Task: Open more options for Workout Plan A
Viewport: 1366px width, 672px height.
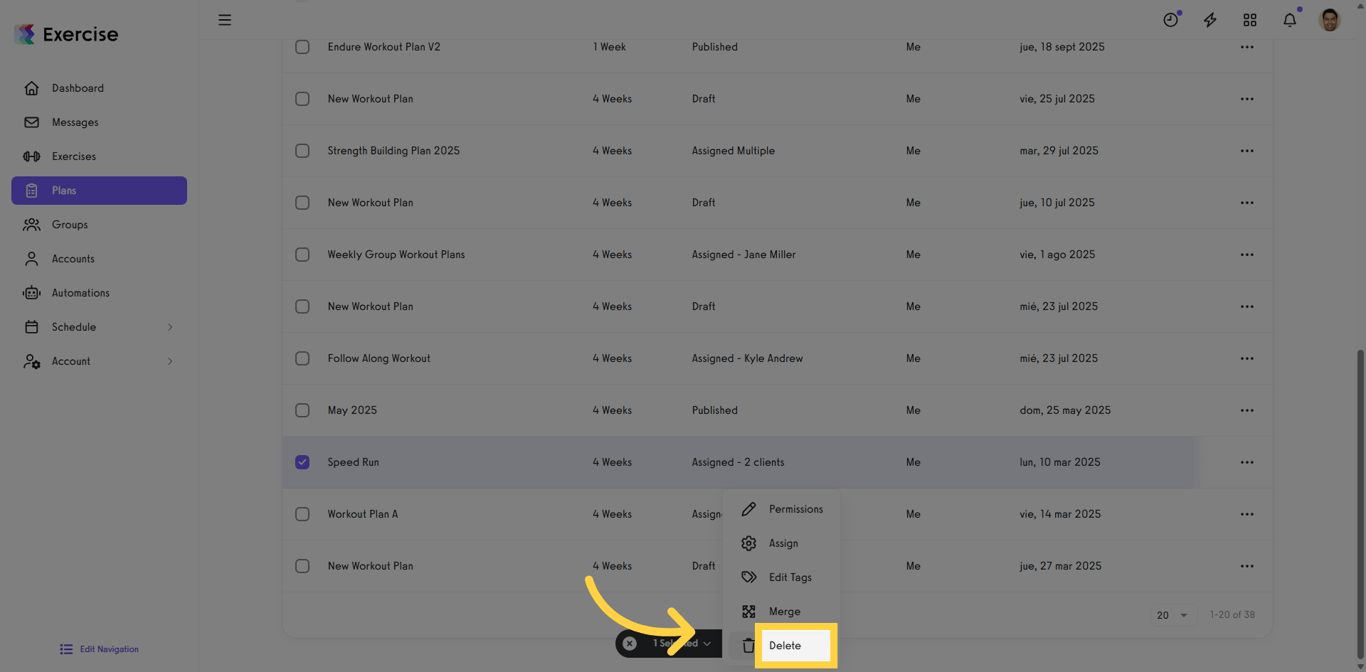Action: [x=1247, y=514]
